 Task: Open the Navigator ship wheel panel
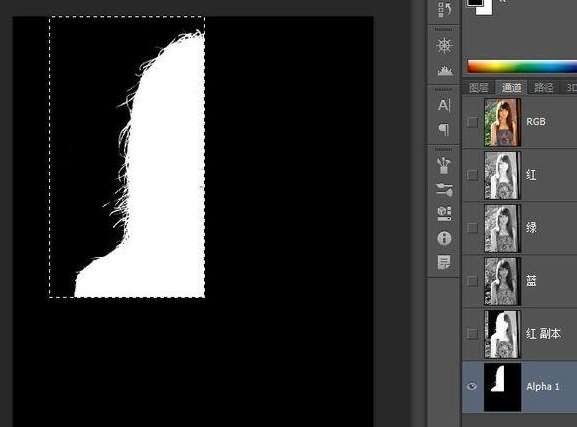point(444,46)
